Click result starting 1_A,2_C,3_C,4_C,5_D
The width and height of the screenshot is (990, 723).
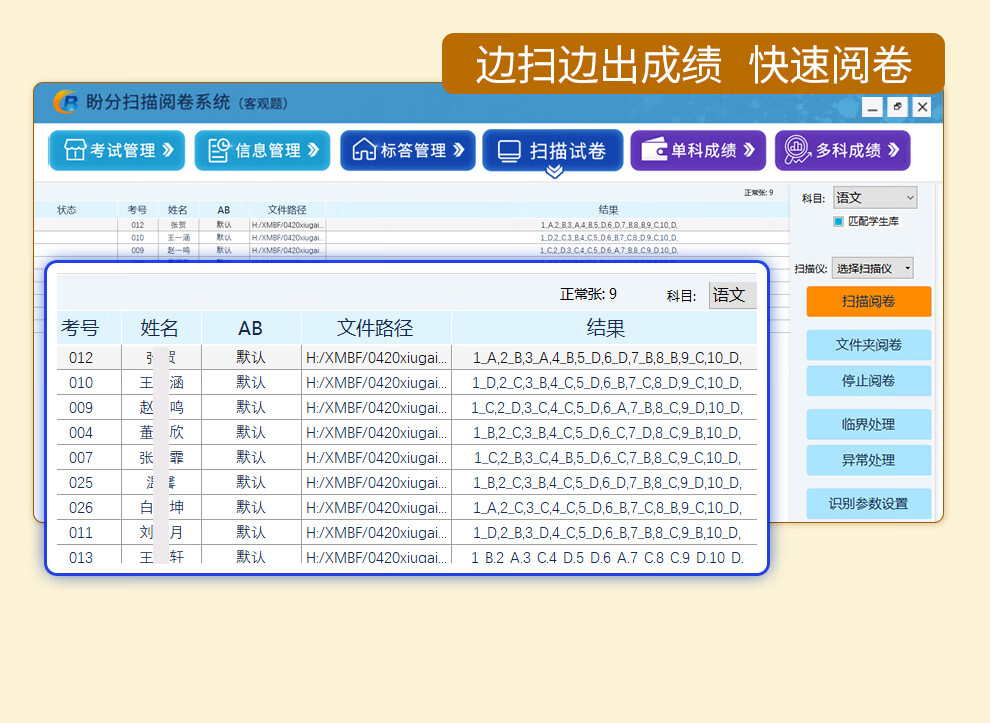coord(607,508)
